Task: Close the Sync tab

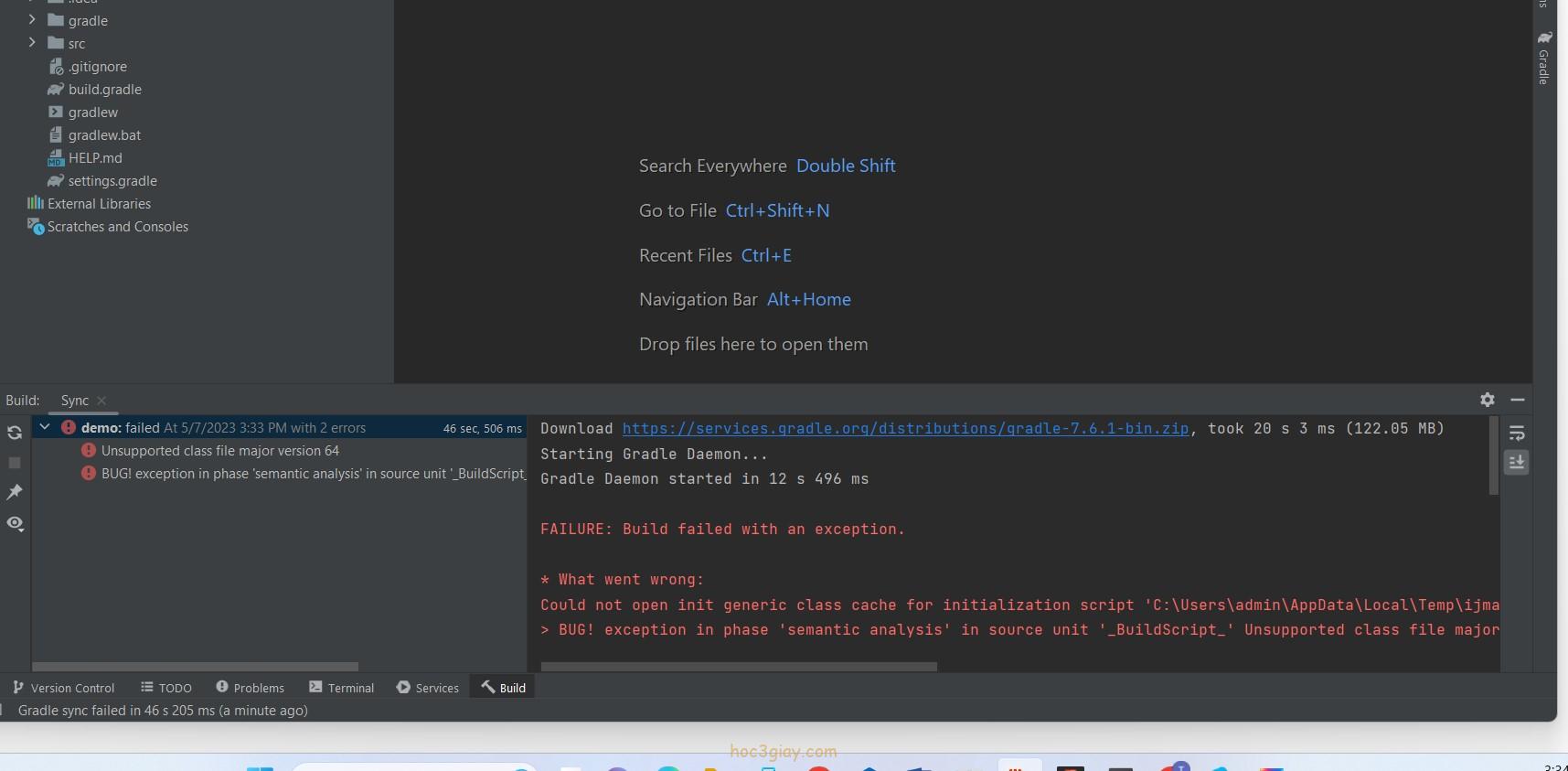Action: pyautogui.click(x=101, y=401)
